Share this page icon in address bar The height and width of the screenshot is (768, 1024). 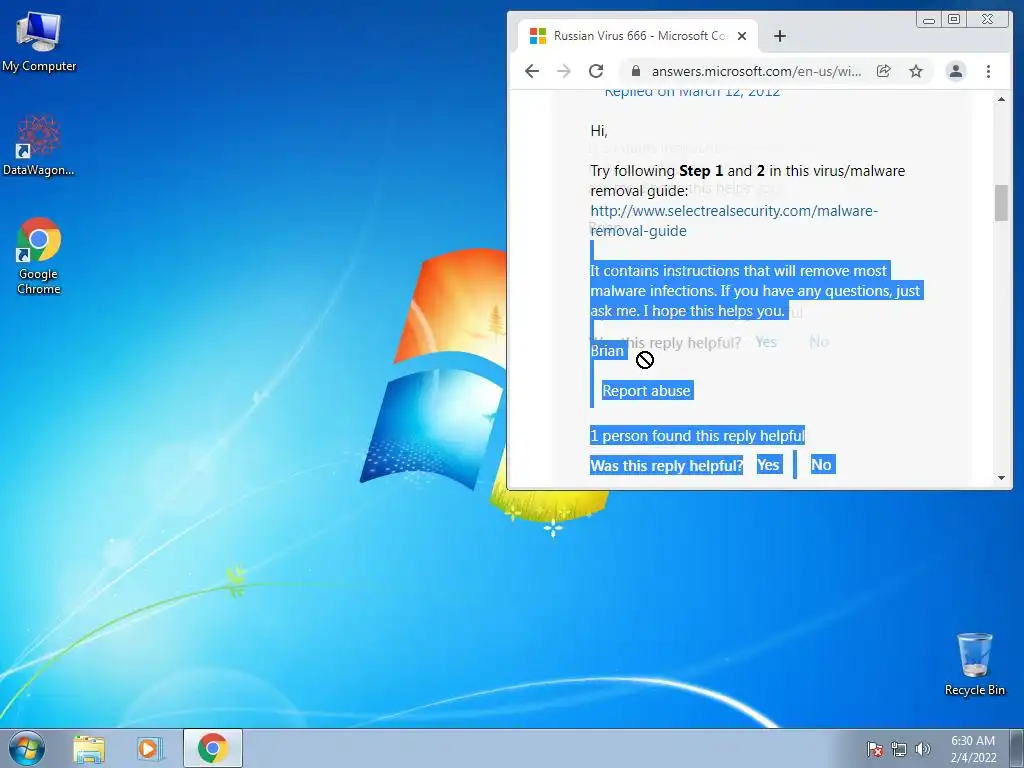884,71
